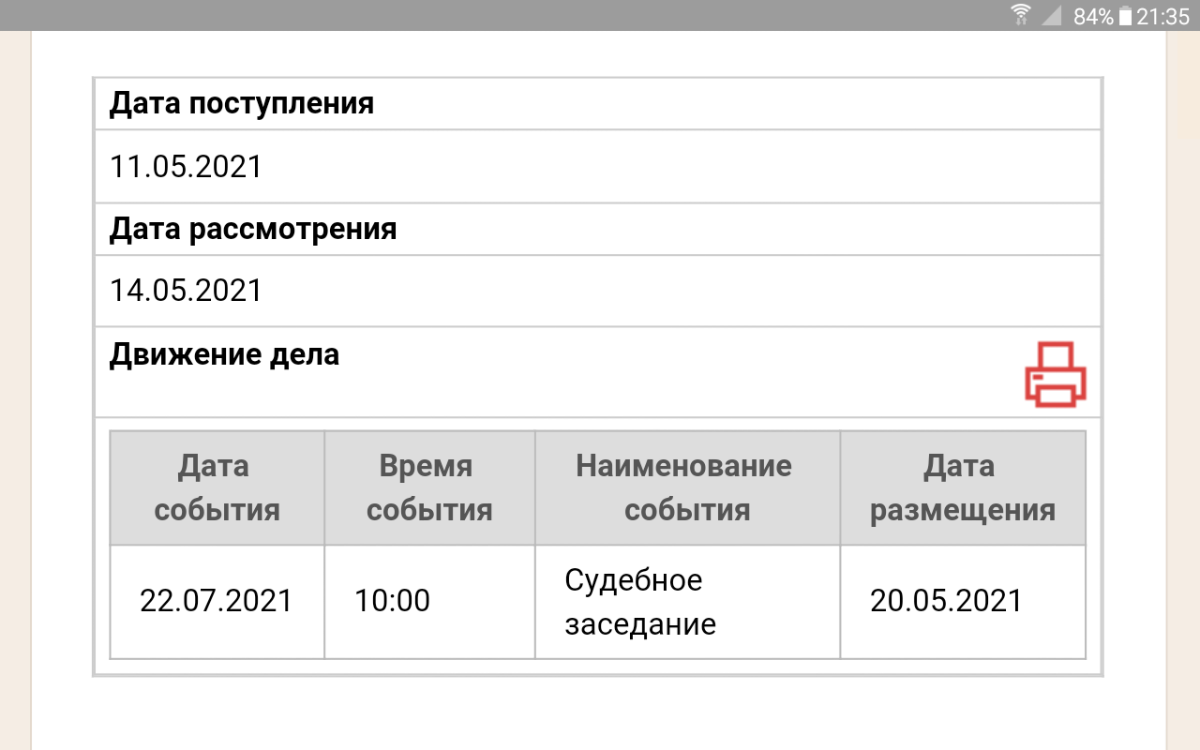
Task: Click the Дата события column header
Action: (x=217, y=488)
